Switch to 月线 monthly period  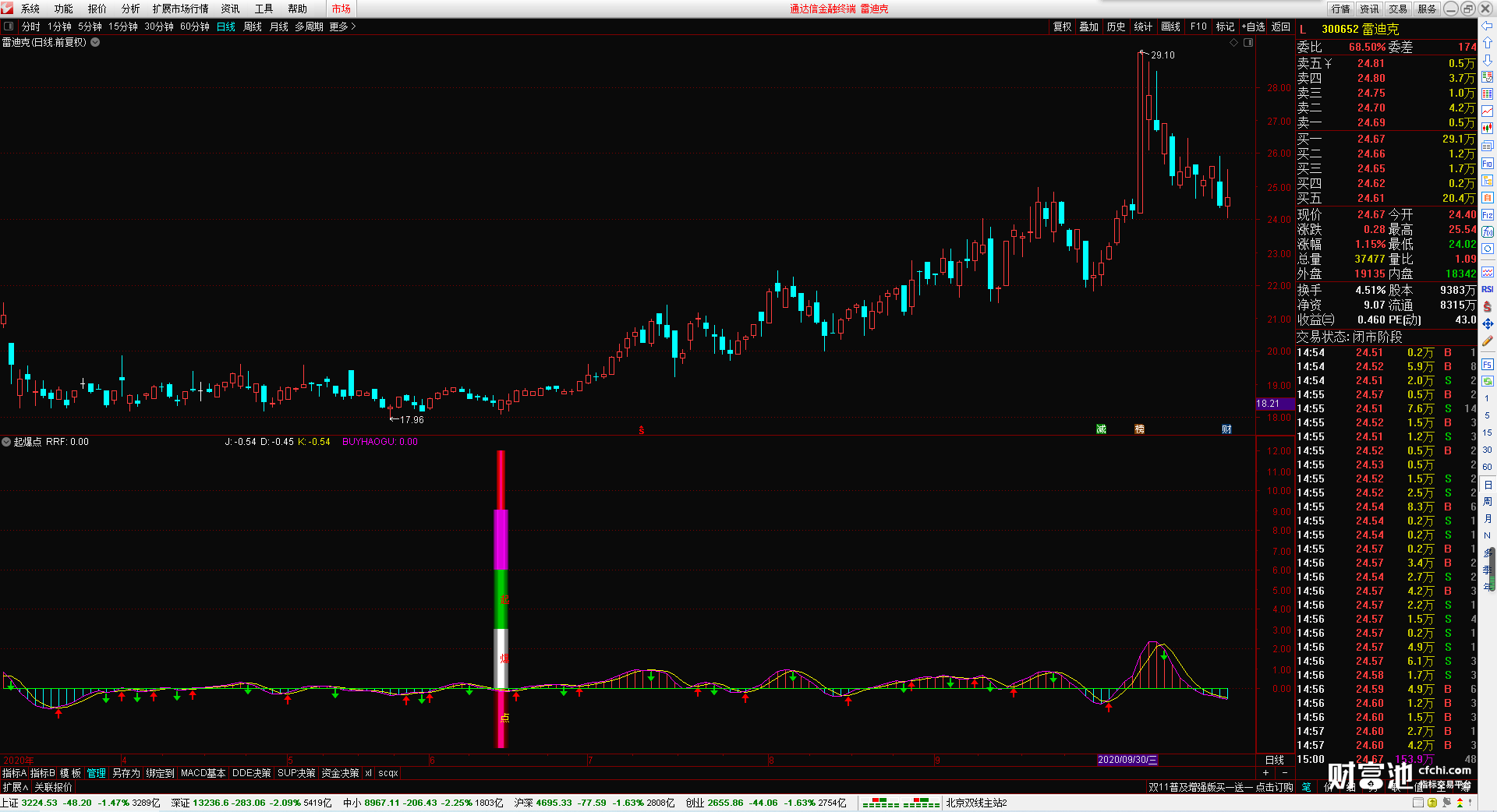278,26
